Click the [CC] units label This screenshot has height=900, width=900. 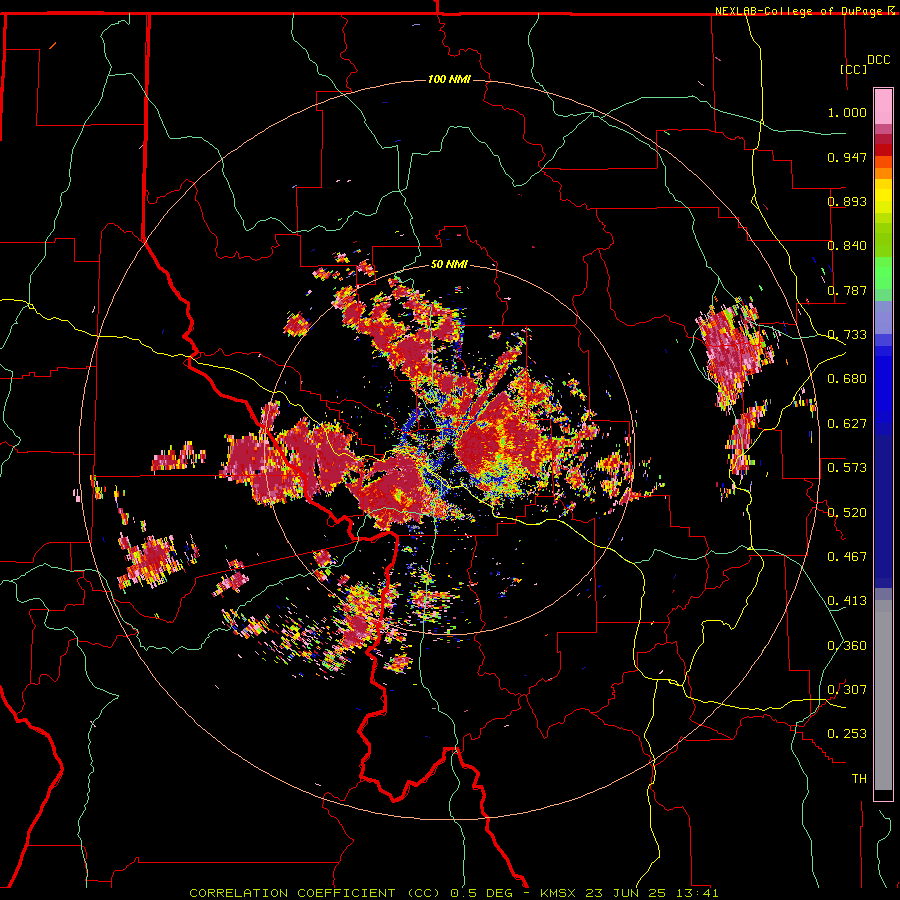[x=854, y=69]
